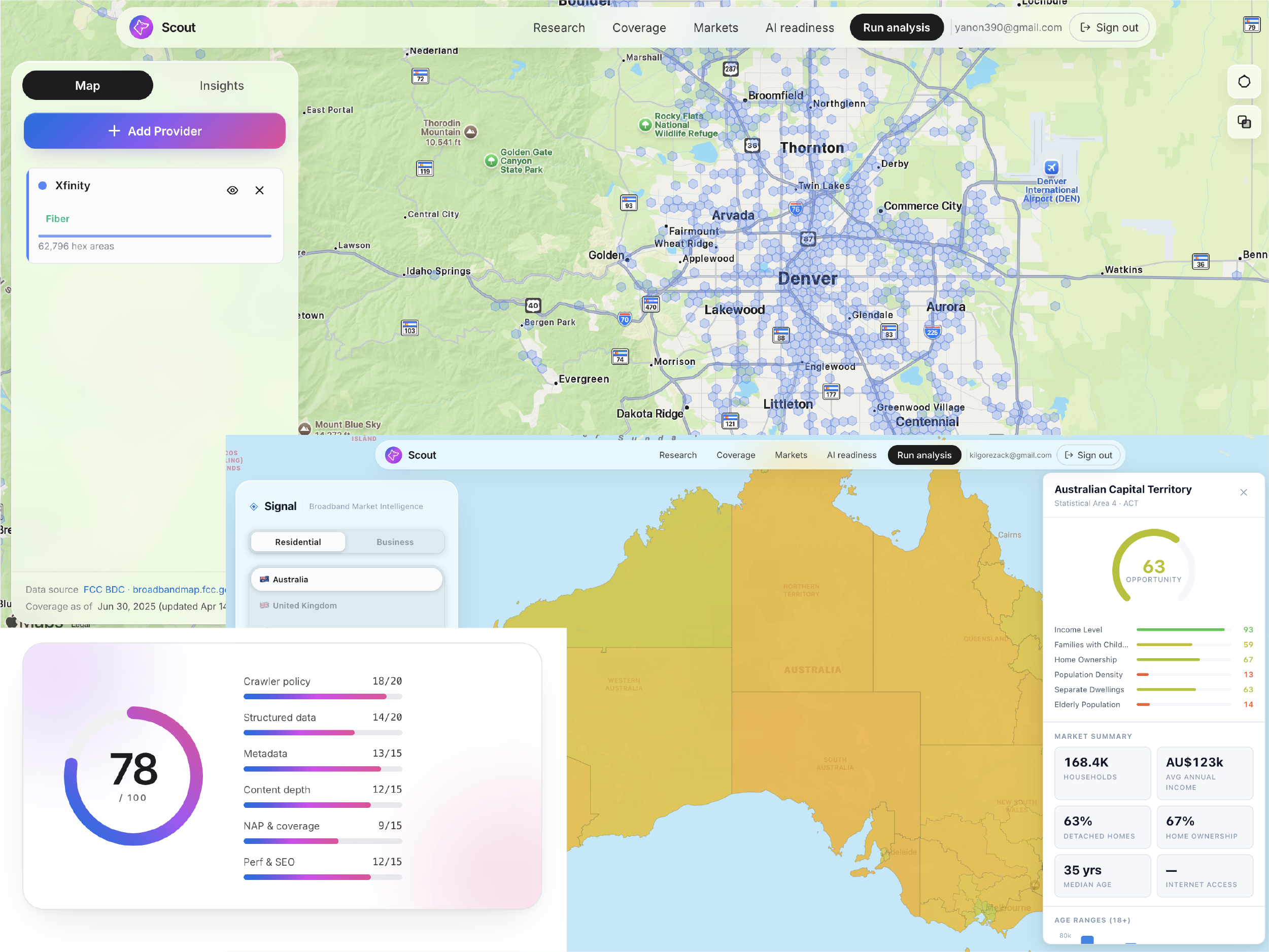
Task: Switch to the Business segment
Action: [x=395, y=541]
